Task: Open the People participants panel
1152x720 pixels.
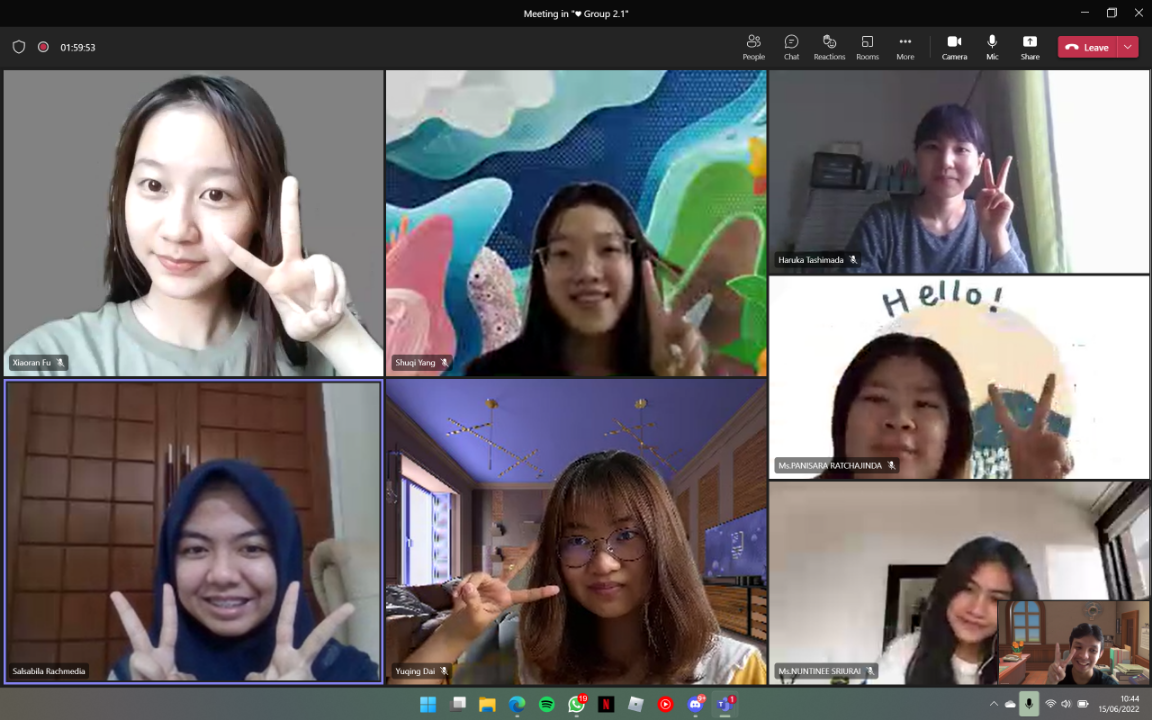Action: pyautogui.click(x=753, y=46)
